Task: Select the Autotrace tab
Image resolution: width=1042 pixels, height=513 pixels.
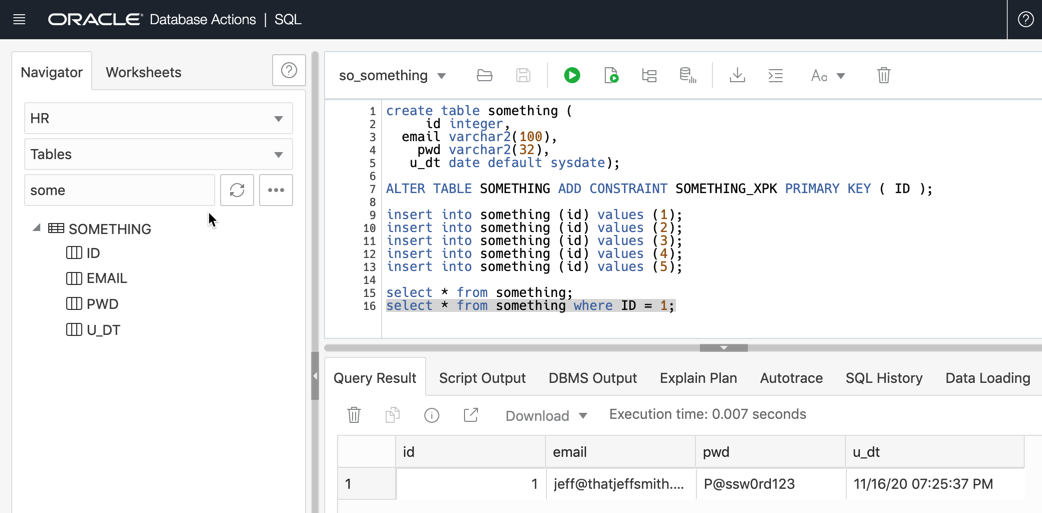Action: pyautogui.click(x=791, y=378)
